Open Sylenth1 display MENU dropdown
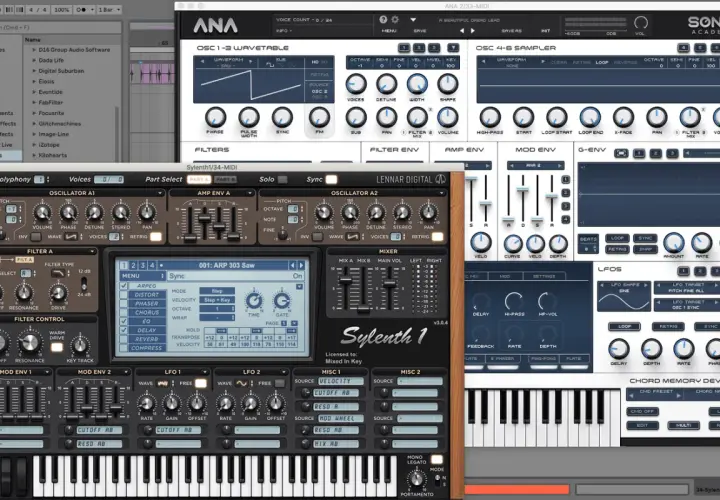720x500 pixels. (x=142, y=276)
